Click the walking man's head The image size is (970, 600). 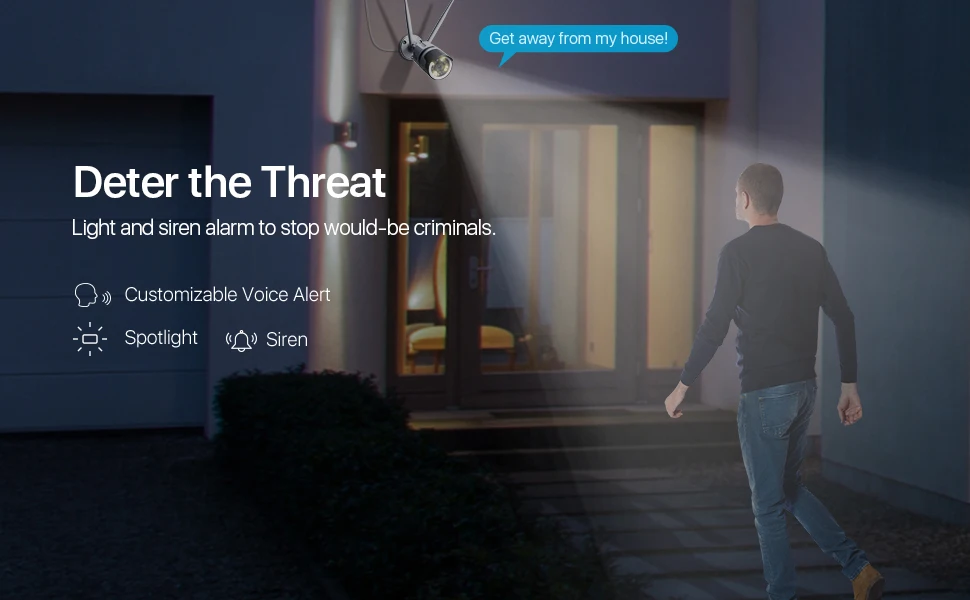[760, 194]
